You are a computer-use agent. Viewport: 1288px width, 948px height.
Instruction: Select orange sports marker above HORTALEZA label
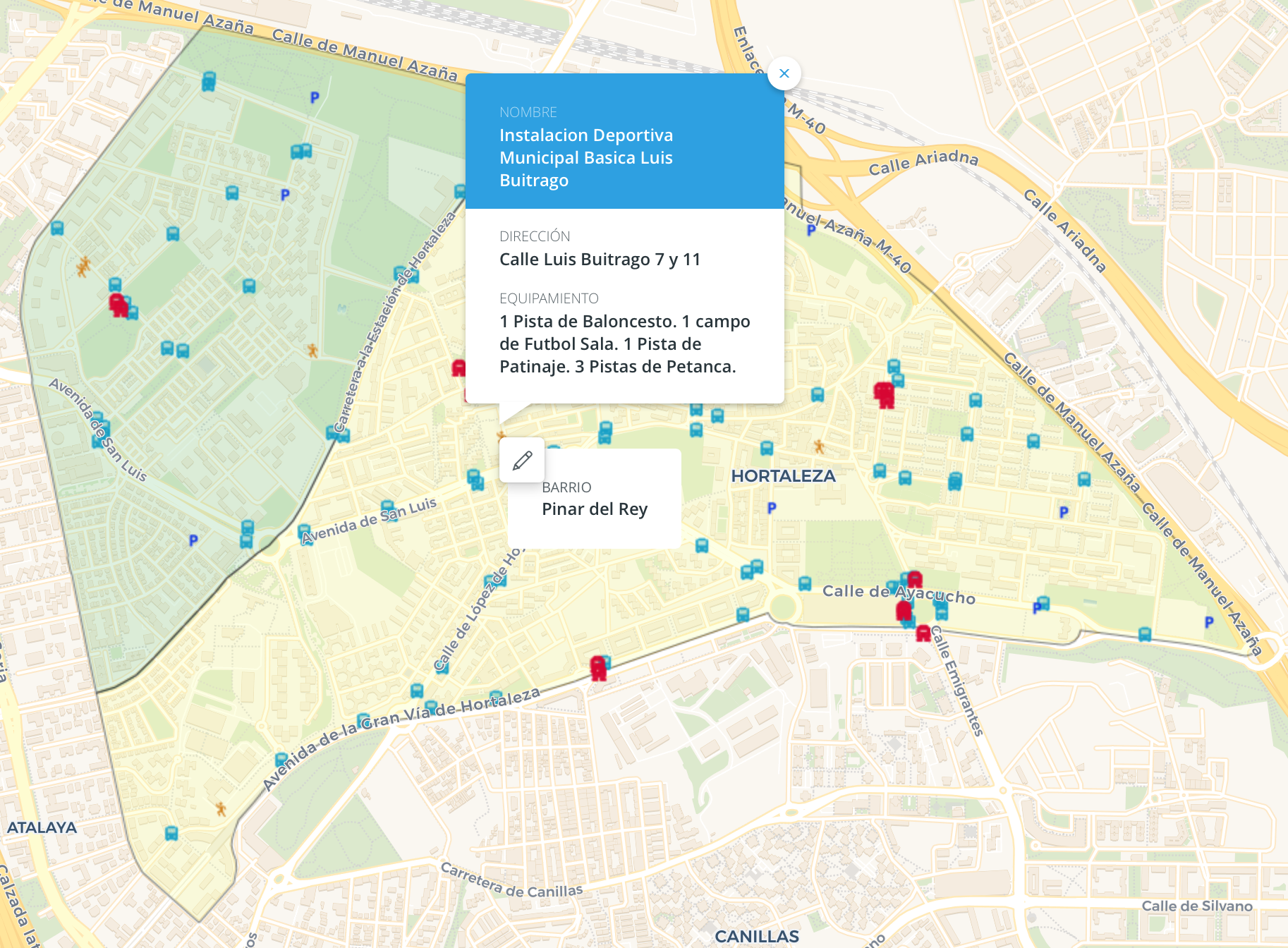point(819,446)
